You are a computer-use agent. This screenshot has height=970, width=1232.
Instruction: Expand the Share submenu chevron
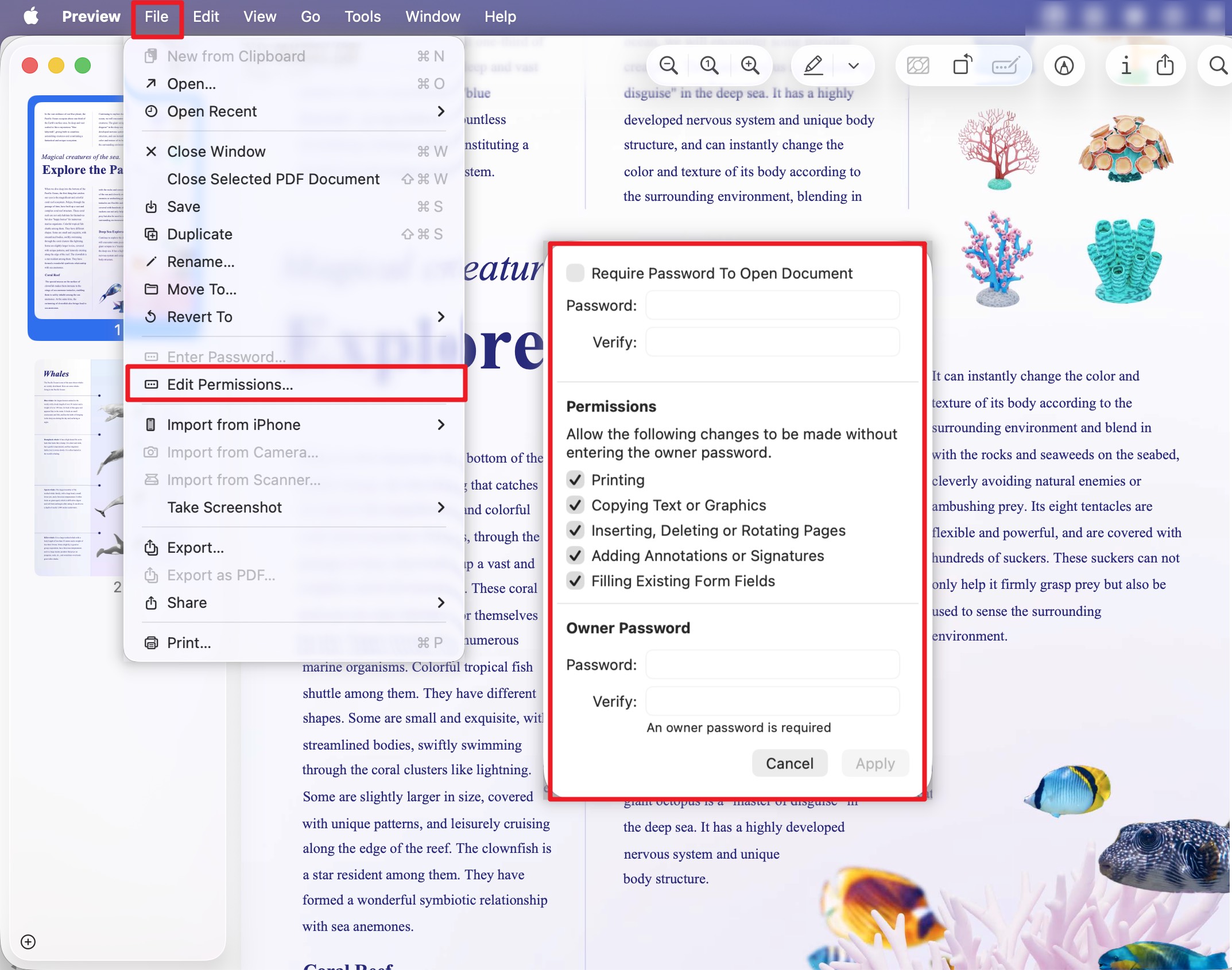[x=441, y=603]
